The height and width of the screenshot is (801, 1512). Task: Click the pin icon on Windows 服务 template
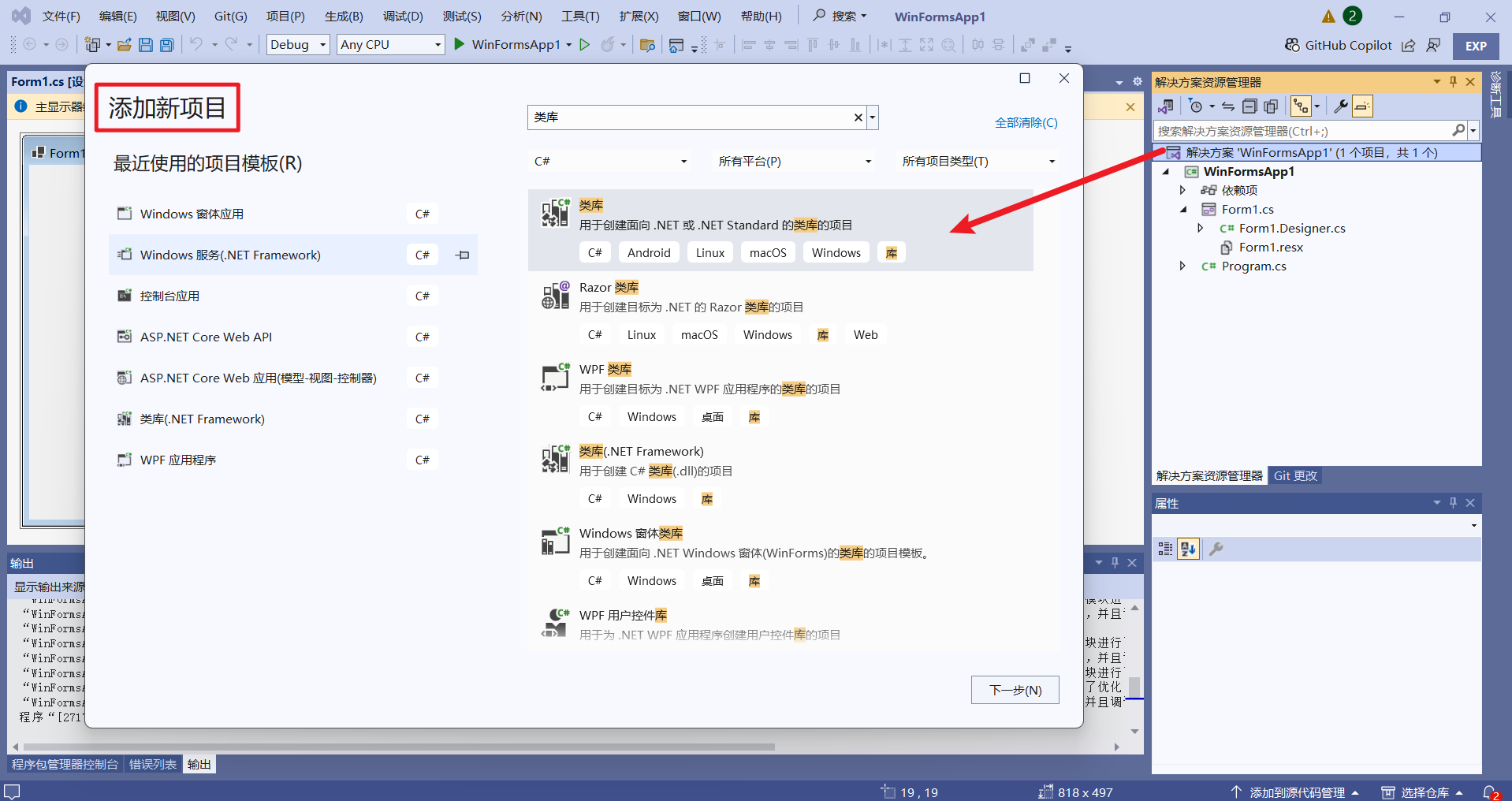click(463, 255)
